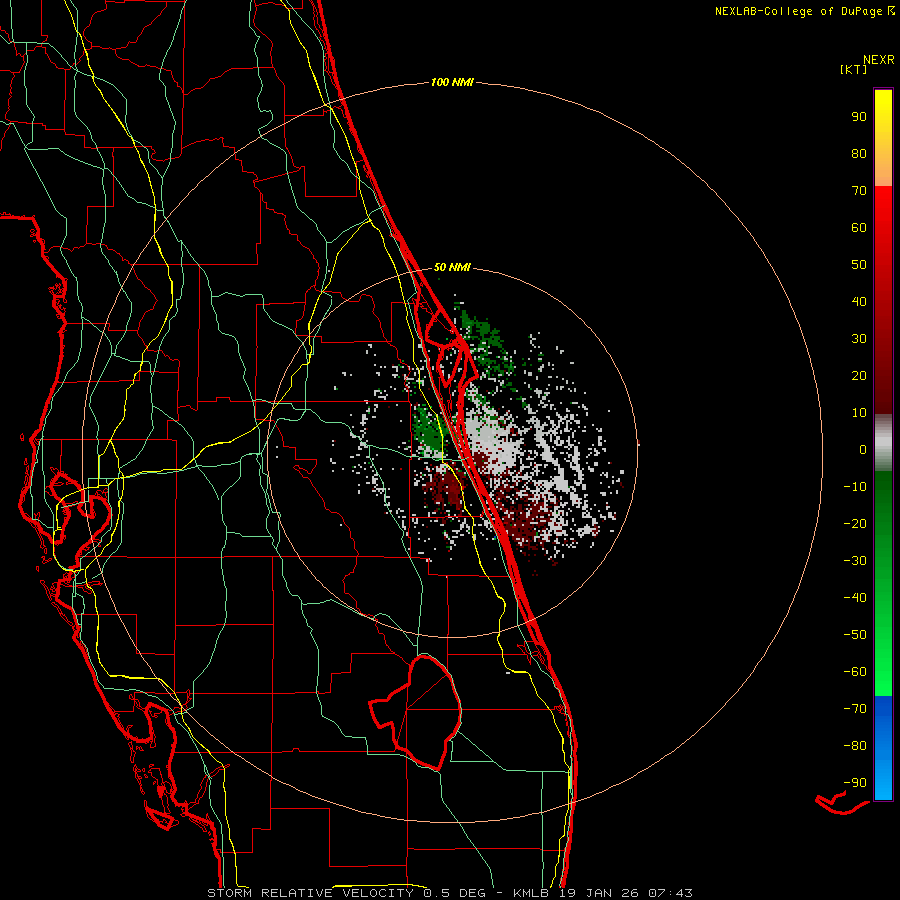The width and height of the screenshot is (900, 900).
Task: Click the 60 value on velocity scale
Action: (859, 228)
